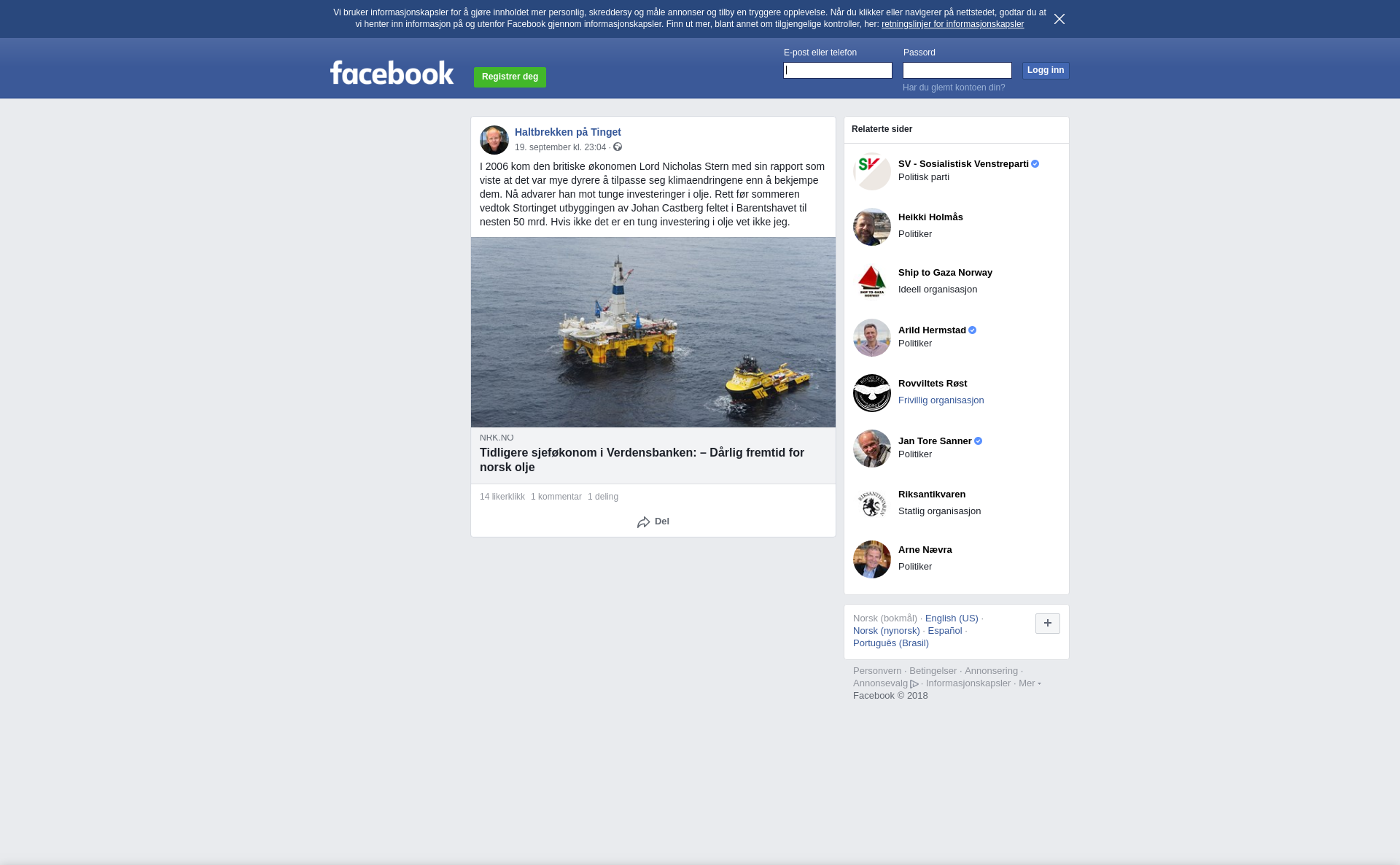Image resolution: width=1400 pixels, height=865 pixels.
Task: Open the oil rig article image
Action: click(653, 332)
